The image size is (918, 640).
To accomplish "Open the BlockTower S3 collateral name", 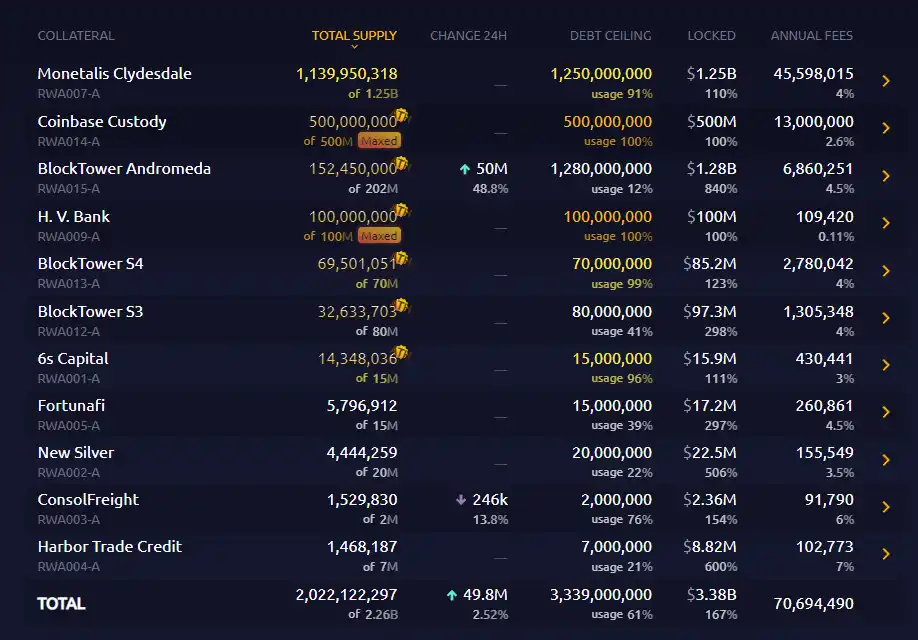I will pyautogui.click(x=91, y=312).
